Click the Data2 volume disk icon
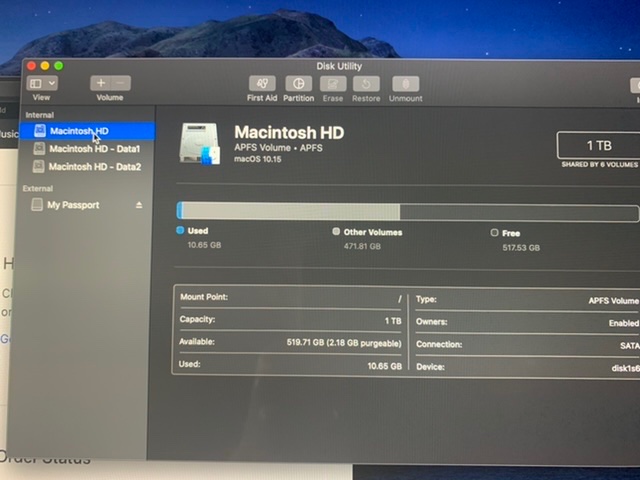Viewport: 640px width, 480px height. 38,166
